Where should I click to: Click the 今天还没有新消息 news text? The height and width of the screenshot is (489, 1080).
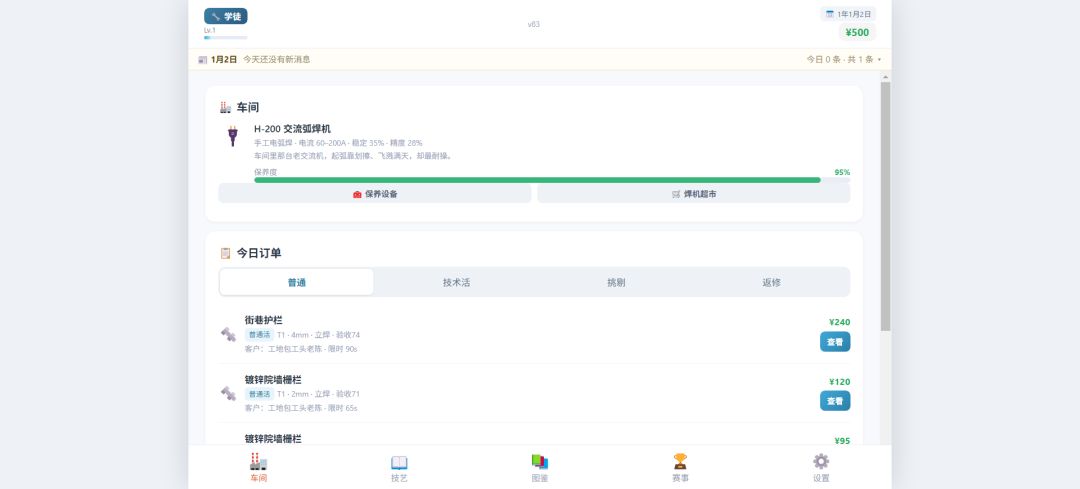[276, 59]
